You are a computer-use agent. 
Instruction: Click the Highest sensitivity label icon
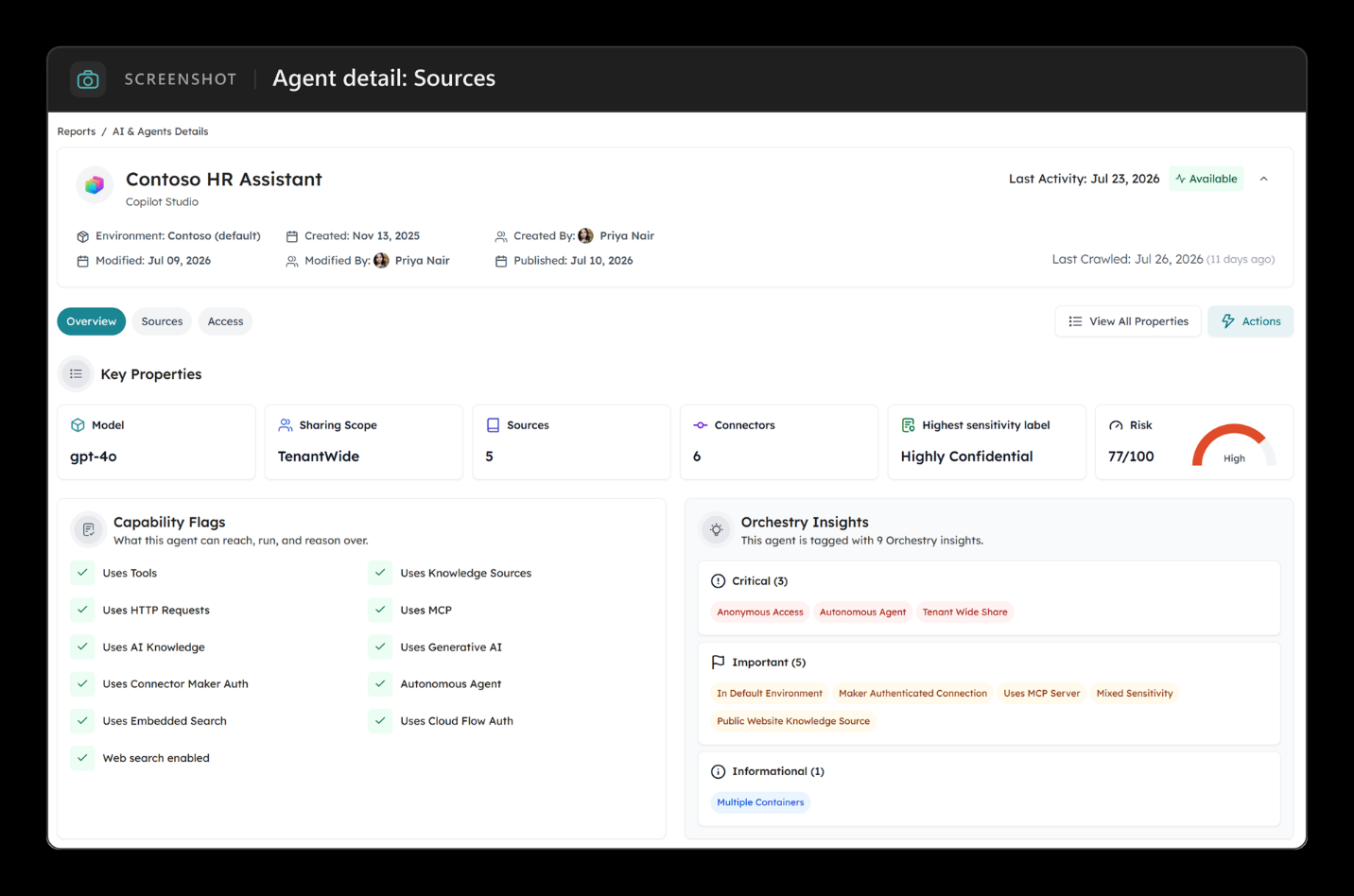coord(909,425)
